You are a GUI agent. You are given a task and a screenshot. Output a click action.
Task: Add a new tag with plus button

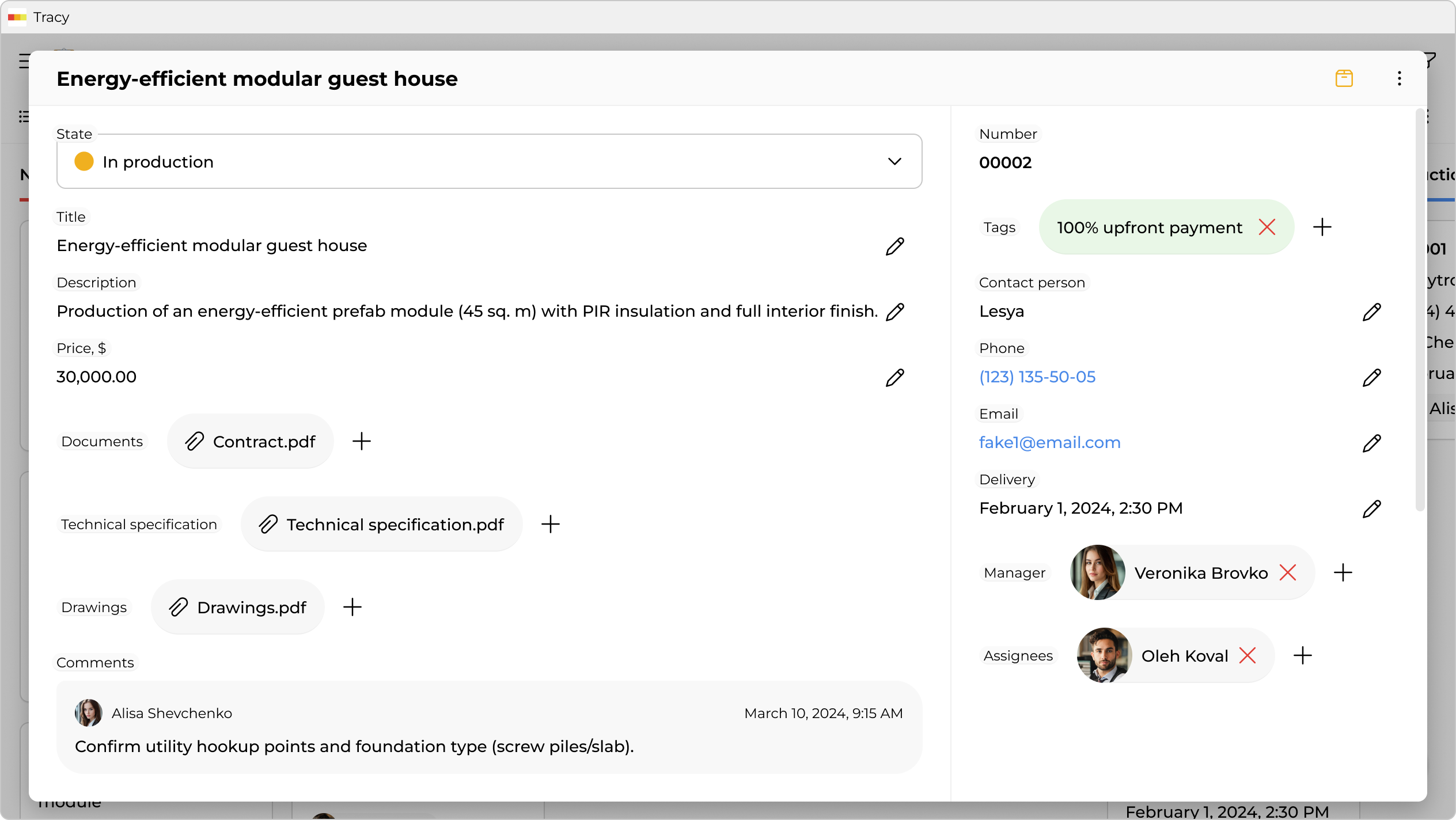[1322, 227]
